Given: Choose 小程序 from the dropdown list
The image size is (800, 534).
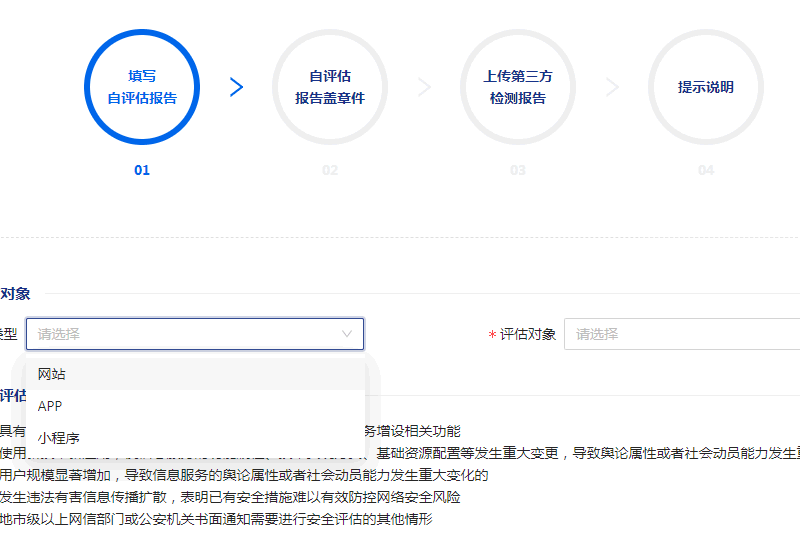Looking at the screenshot, I should coord(59,438).
